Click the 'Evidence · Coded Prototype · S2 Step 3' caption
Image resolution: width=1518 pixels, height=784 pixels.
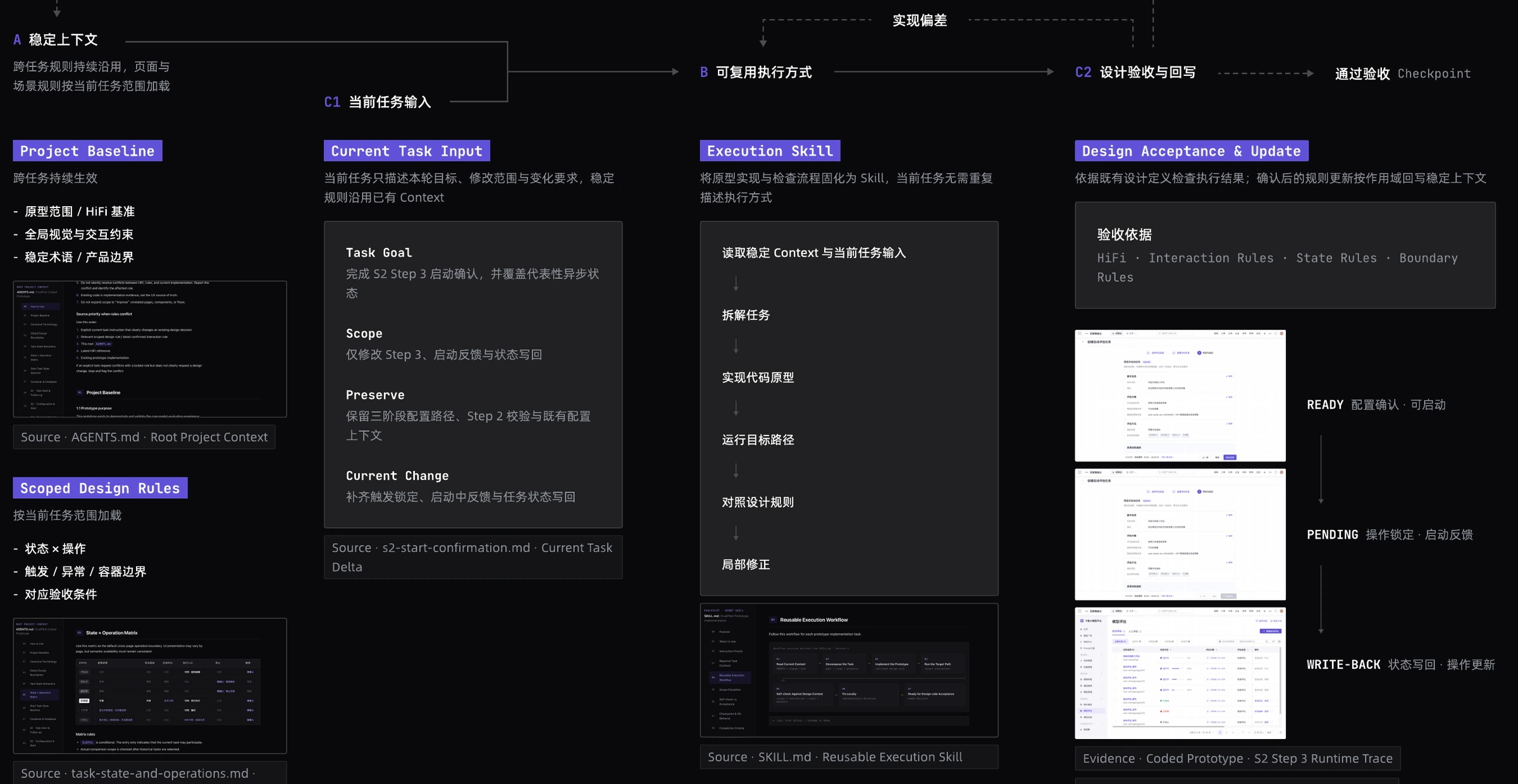pyautogui.click(x=1237, y=758)
